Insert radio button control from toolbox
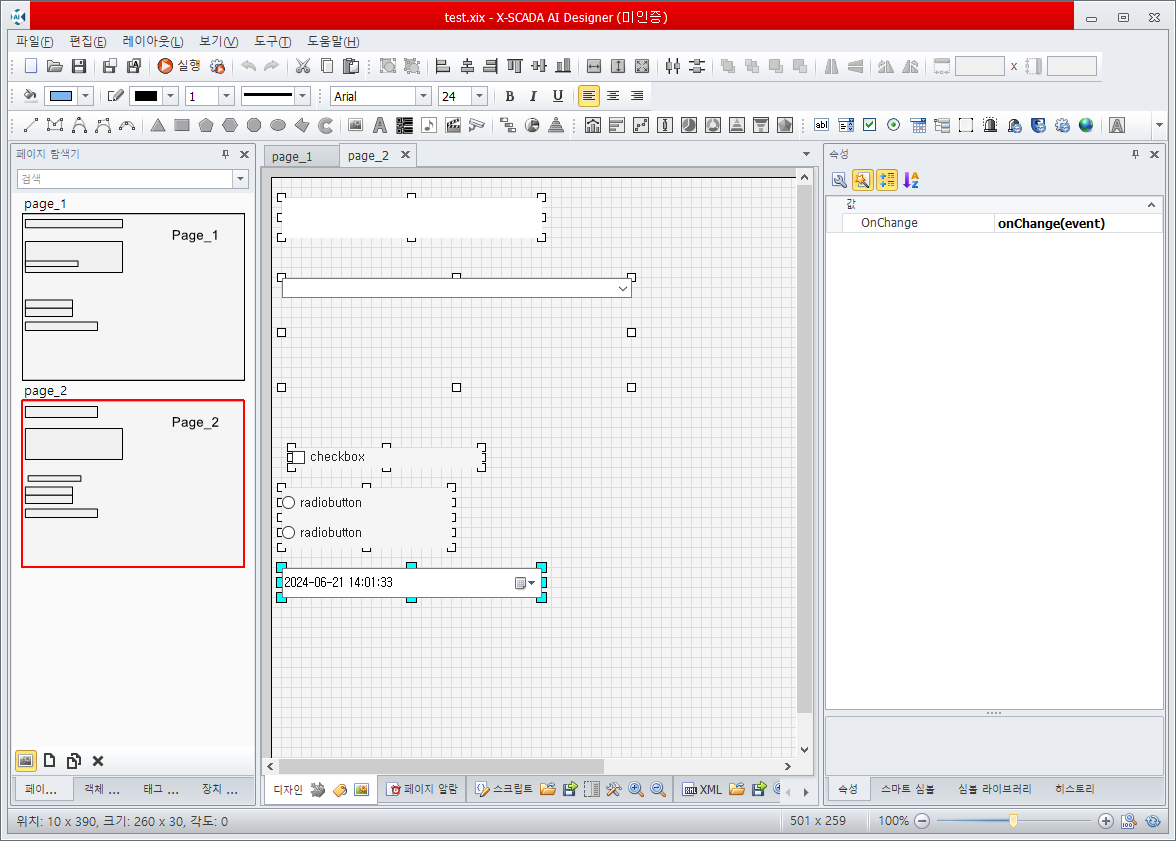 click(893, 125)
